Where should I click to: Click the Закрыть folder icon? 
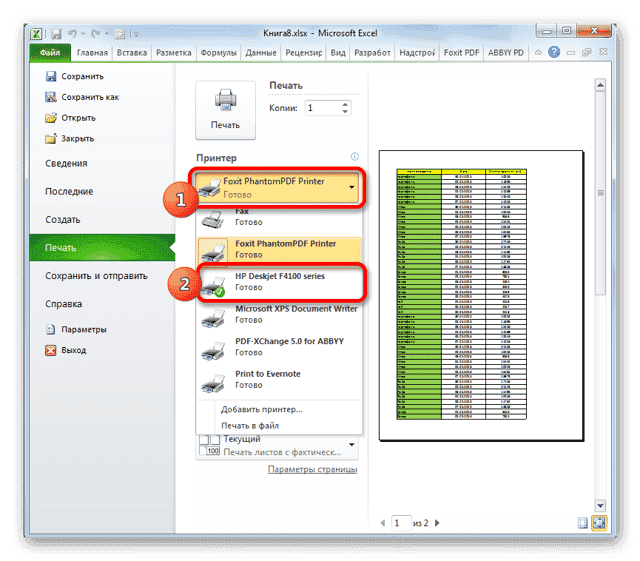[x=51, y=139]
